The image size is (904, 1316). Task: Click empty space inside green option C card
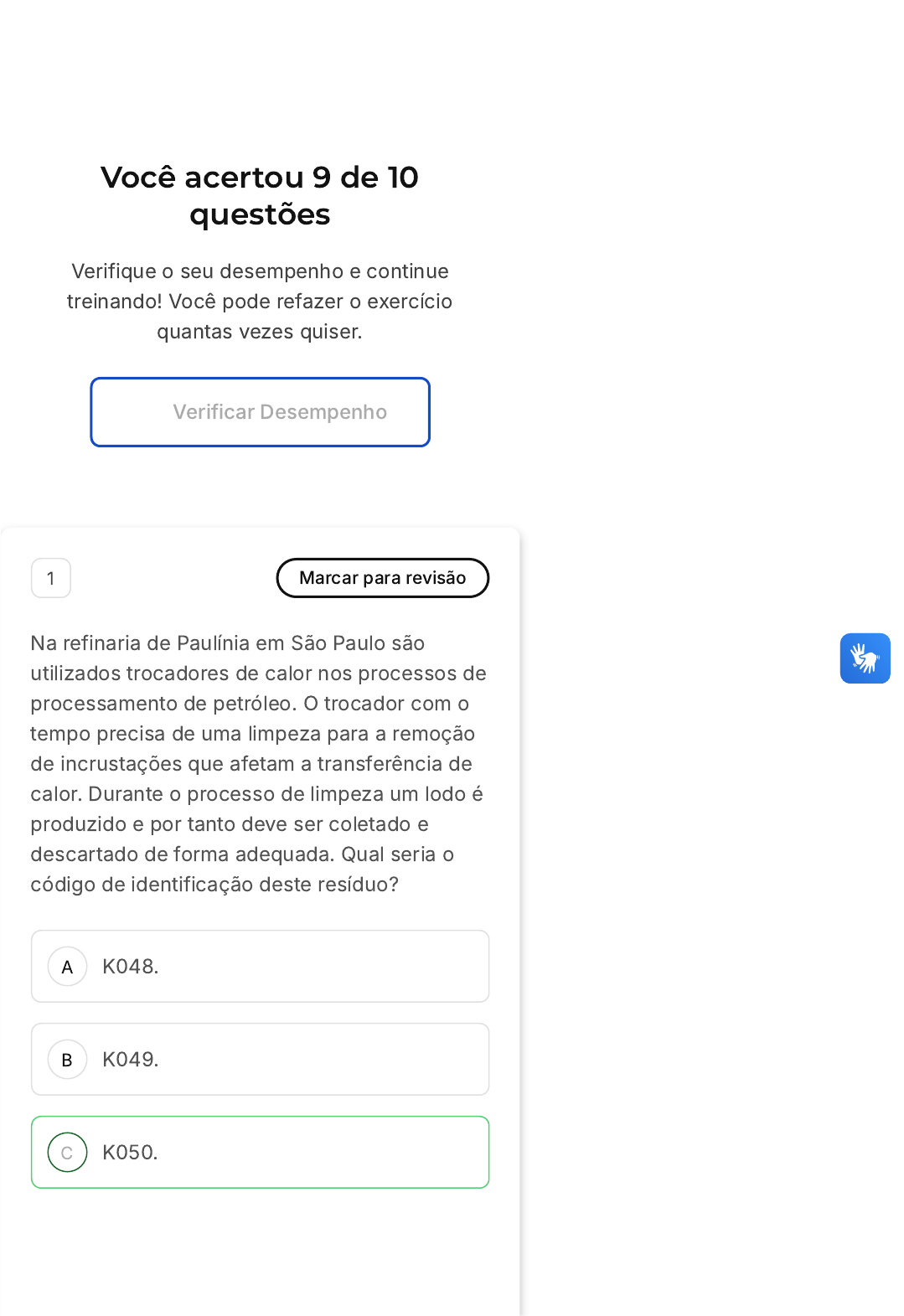pos(335,1153)
